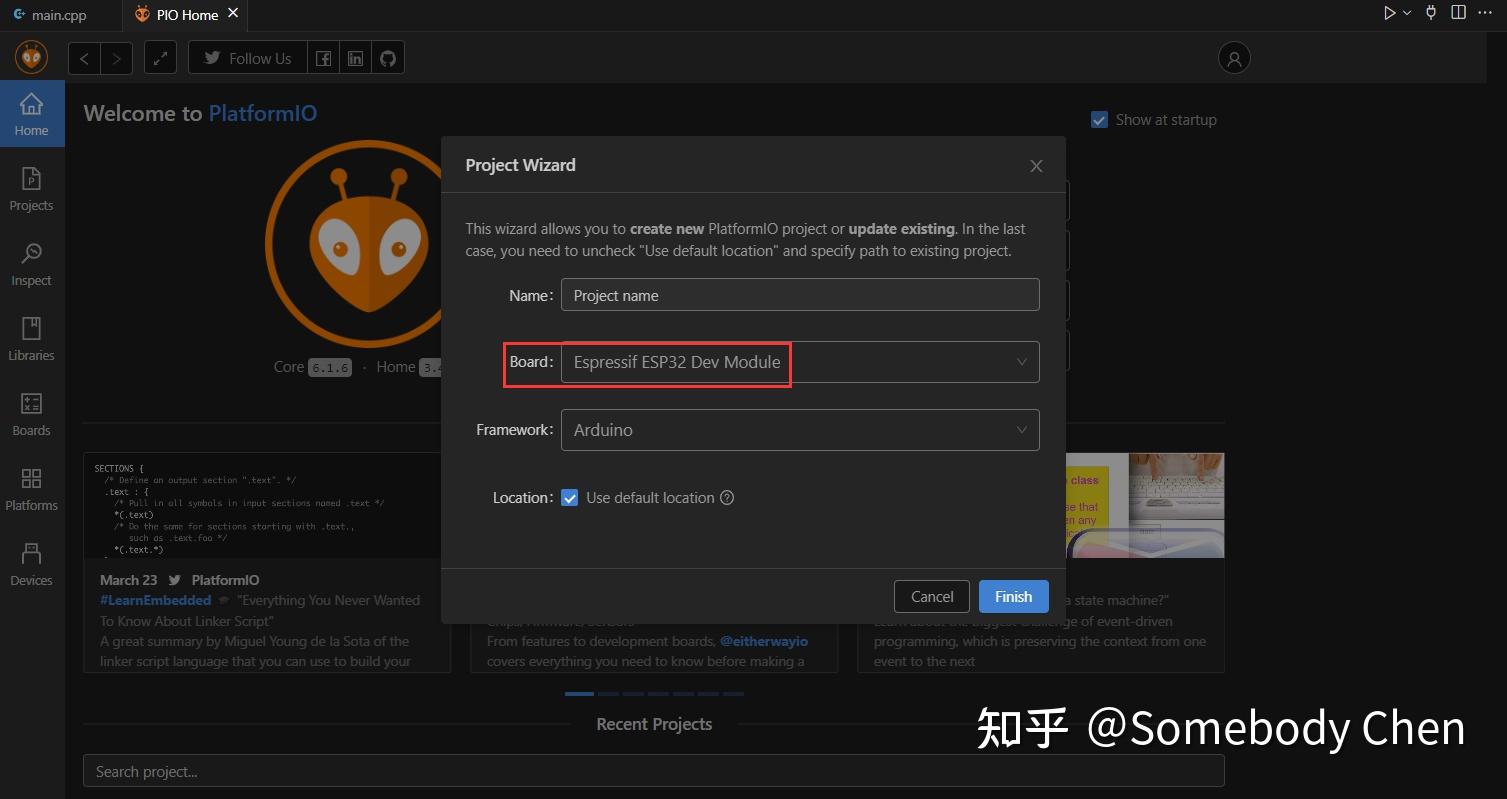Open the LinkedIn icon link
This screenshot has width=1507, height=799.
[355, 58]
